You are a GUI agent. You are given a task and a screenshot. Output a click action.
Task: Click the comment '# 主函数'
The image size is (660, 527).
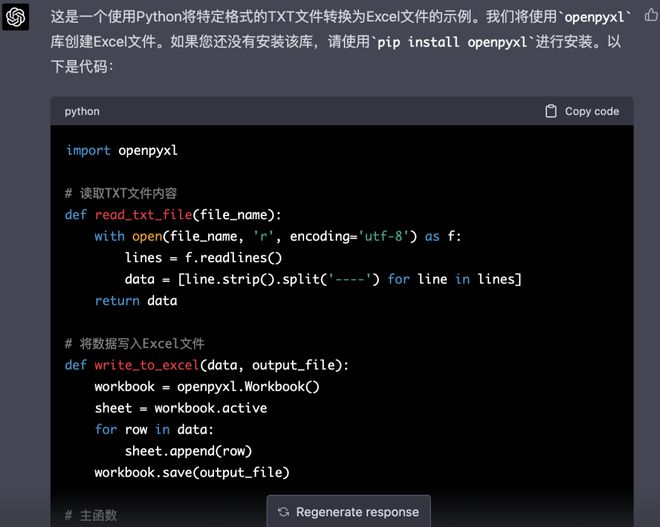pos(91,515)
